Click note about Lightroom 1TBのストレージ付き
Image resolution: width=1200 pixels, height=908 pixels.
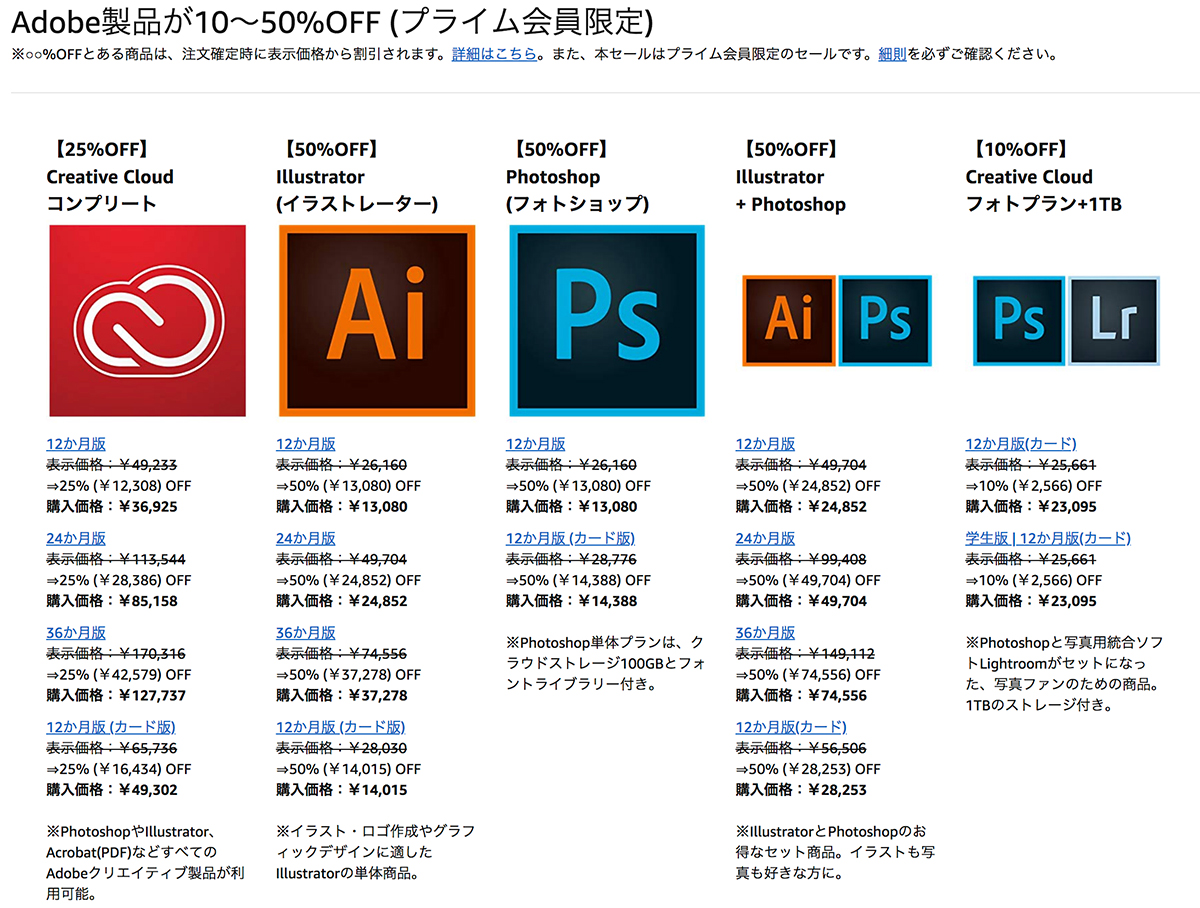[x=1064, y=673]
